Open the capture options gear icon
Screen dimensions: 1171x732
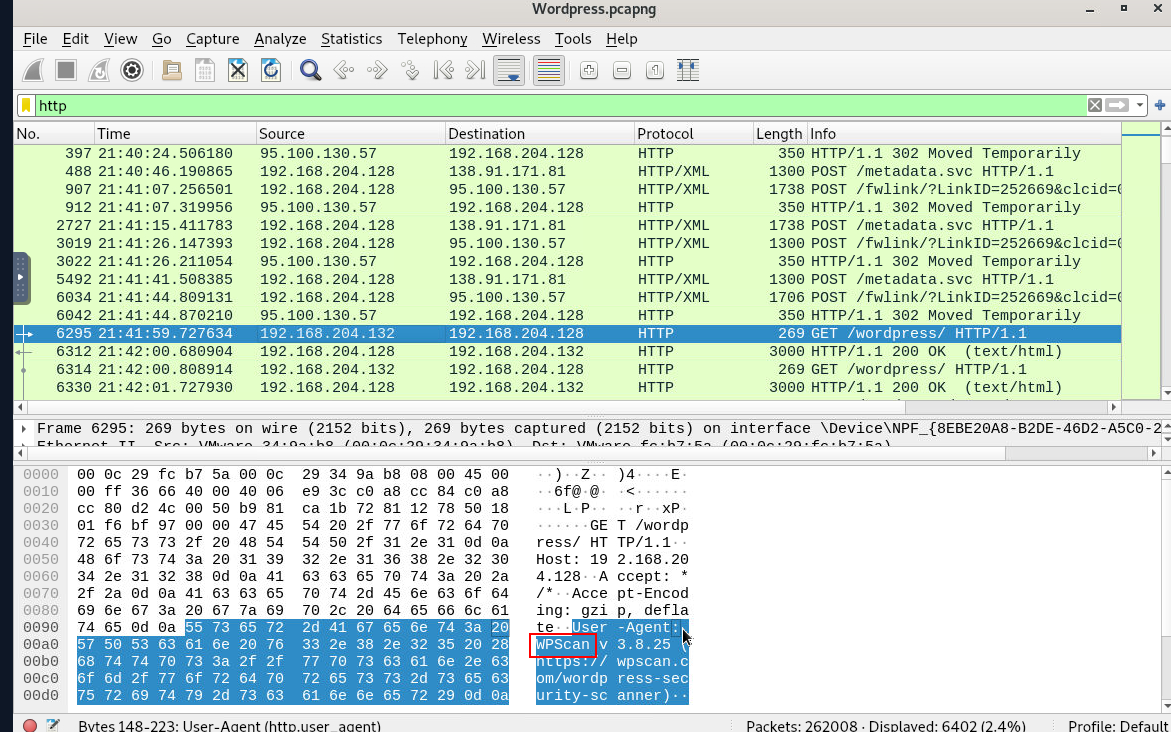click(x=131, y=70)
